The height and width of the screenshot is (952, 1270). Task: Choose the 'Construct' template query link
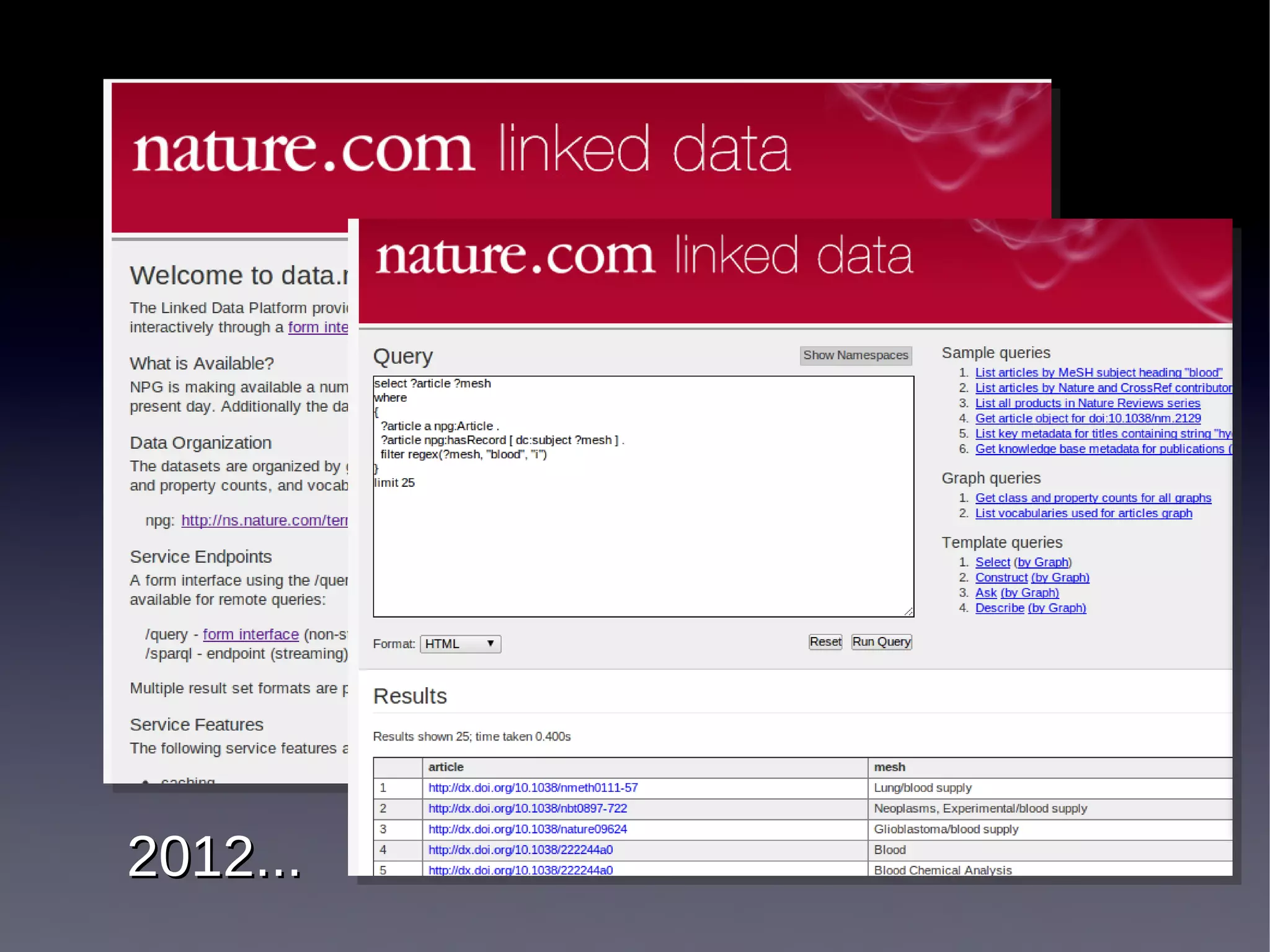(x=1001, y=578)
